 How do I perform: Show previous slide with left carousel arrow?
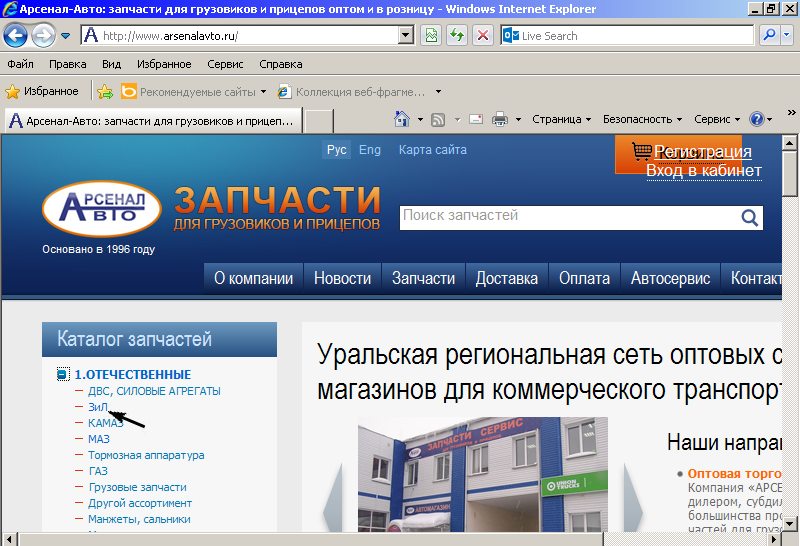333,498
